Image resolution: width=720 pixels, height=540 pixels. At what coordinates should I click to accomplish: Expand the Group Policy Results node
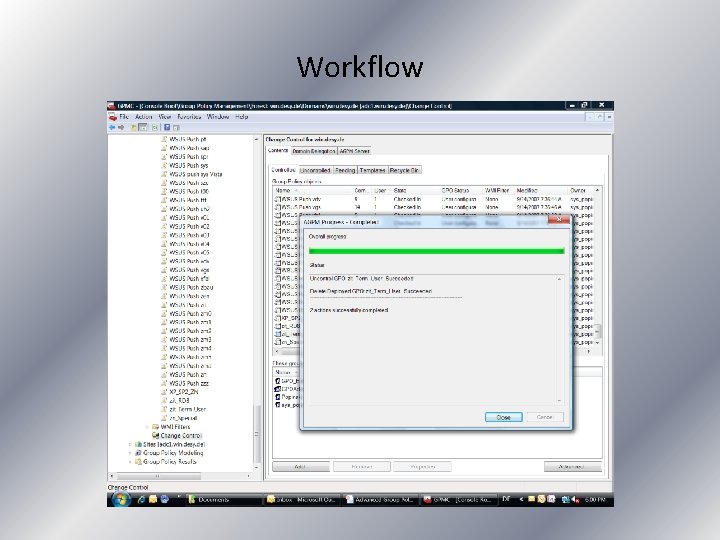click(130, 461)
